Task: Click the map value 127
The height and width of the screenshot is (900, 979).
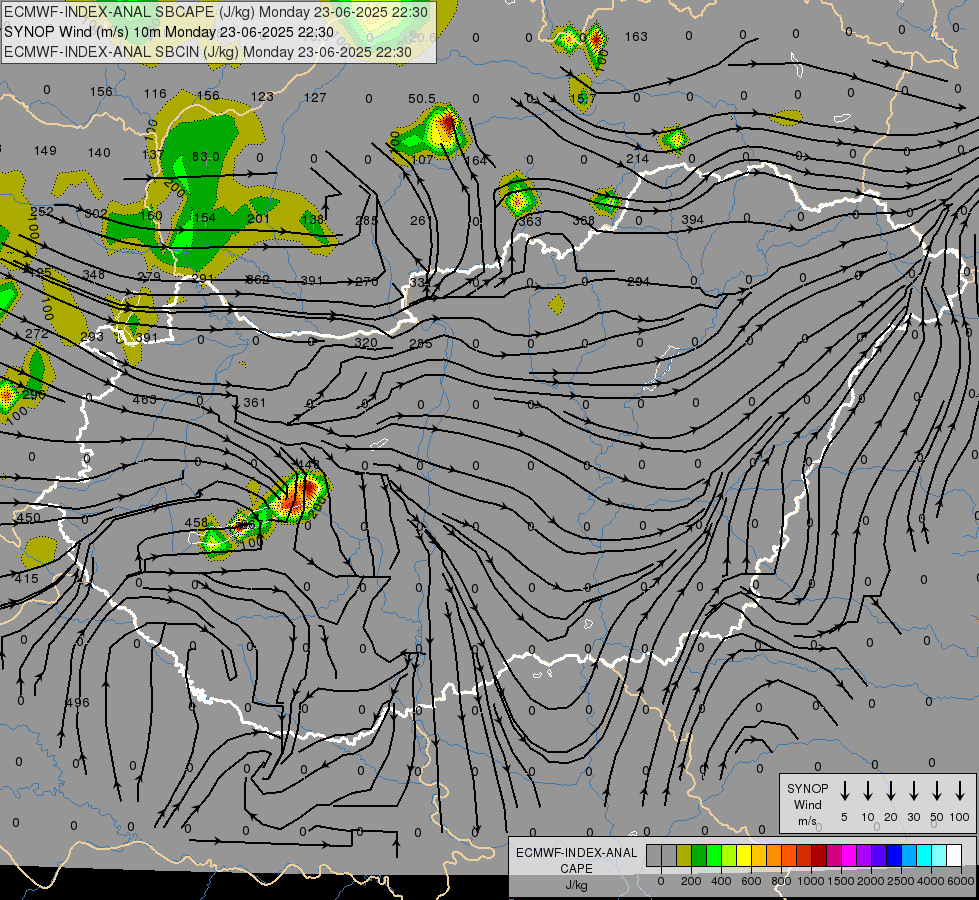Action: pos(315,97)
